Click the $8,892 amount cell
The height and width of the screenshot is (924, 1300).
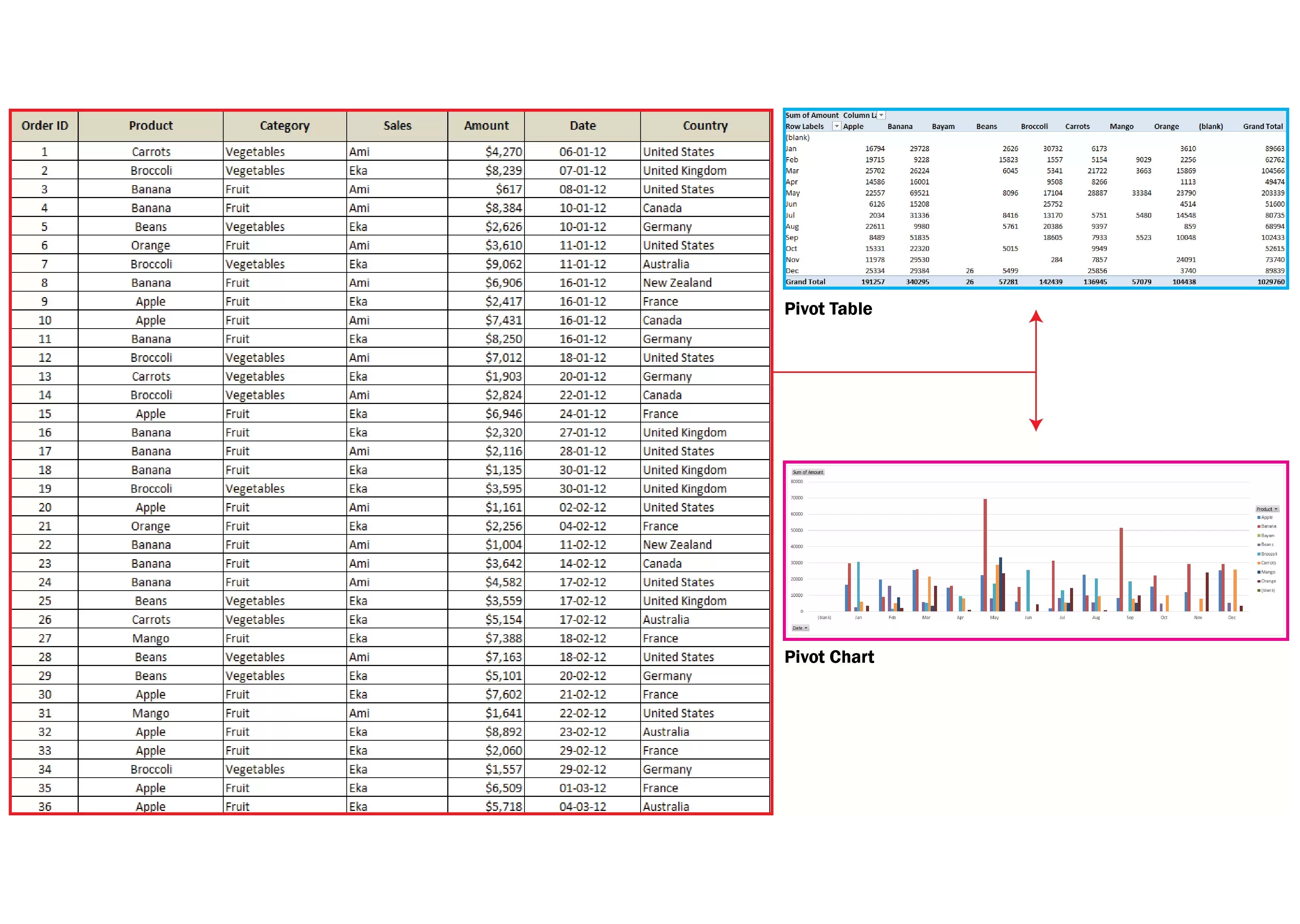click(x=486, y=732)
